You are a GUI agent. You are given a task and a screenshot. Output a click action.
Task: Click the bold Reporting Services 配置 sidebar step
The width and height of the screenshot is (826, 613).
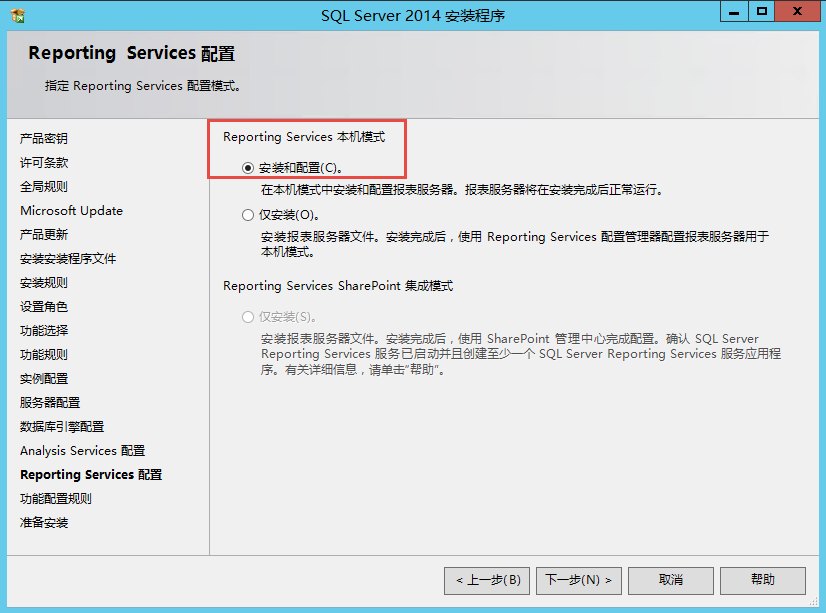click(x=91, y=474)
